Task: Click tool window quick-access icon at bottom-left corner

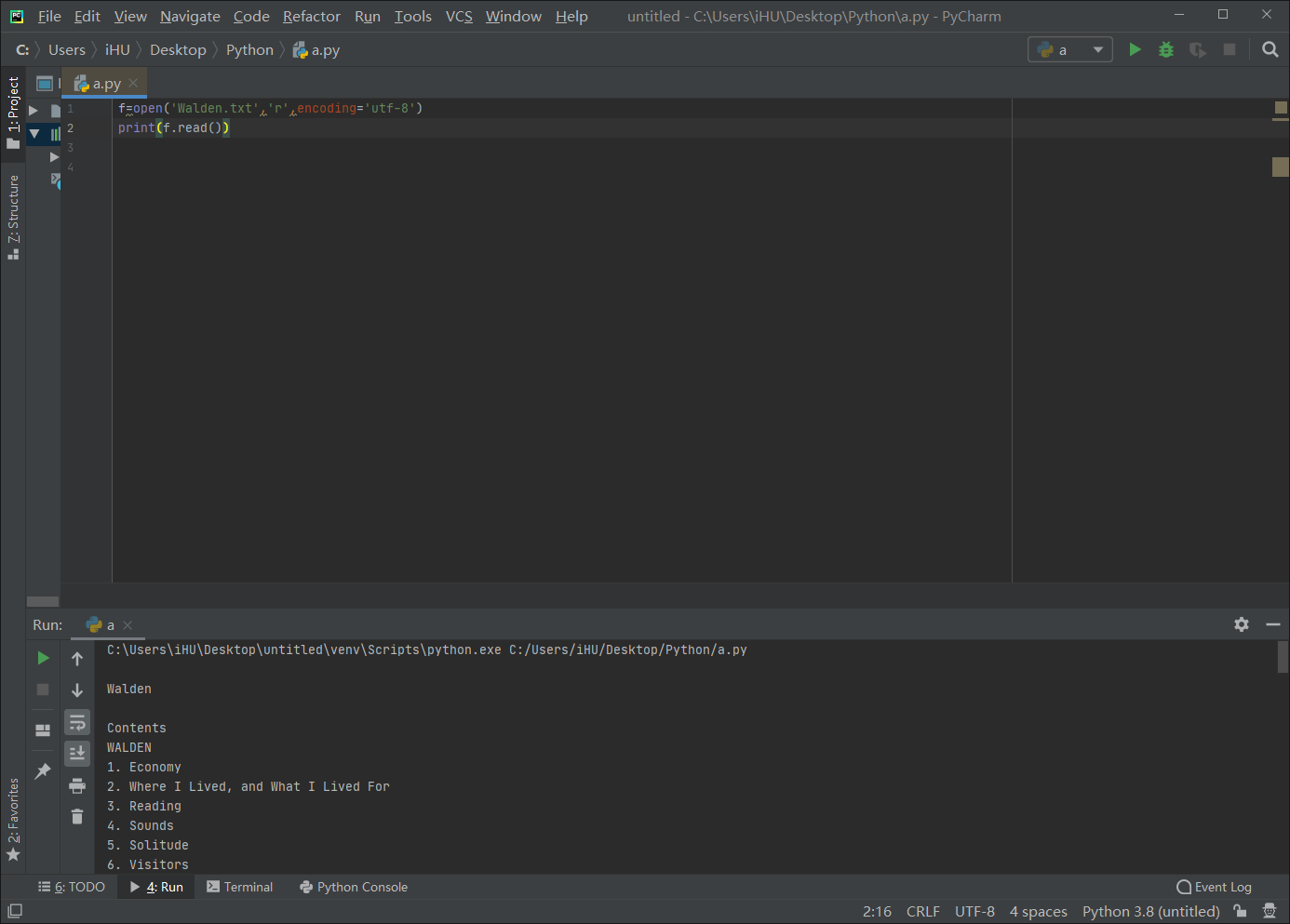Action: pyautogui.click(x=15, y=911)
